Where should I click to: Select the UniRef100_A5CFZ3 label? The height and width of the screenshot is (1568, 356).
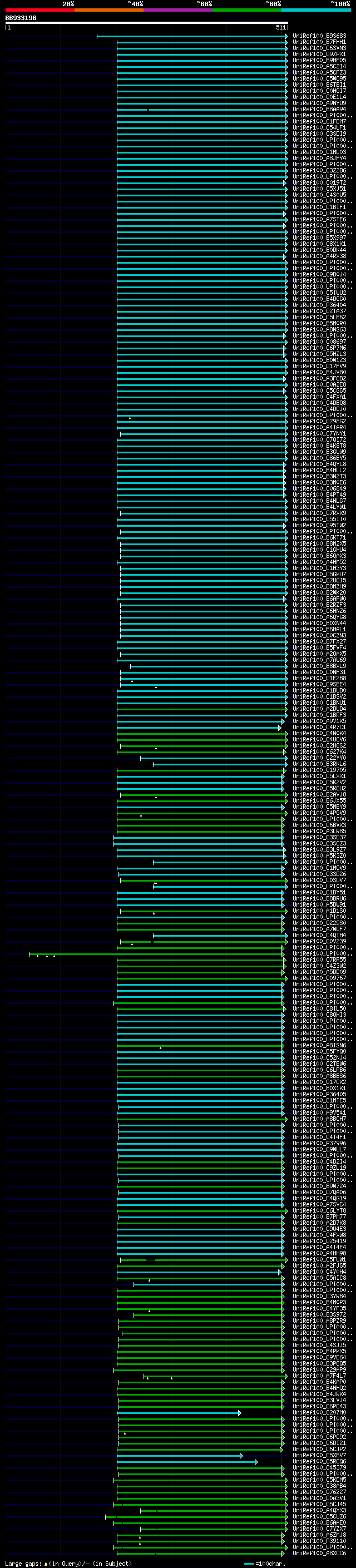tap(319, 72)
